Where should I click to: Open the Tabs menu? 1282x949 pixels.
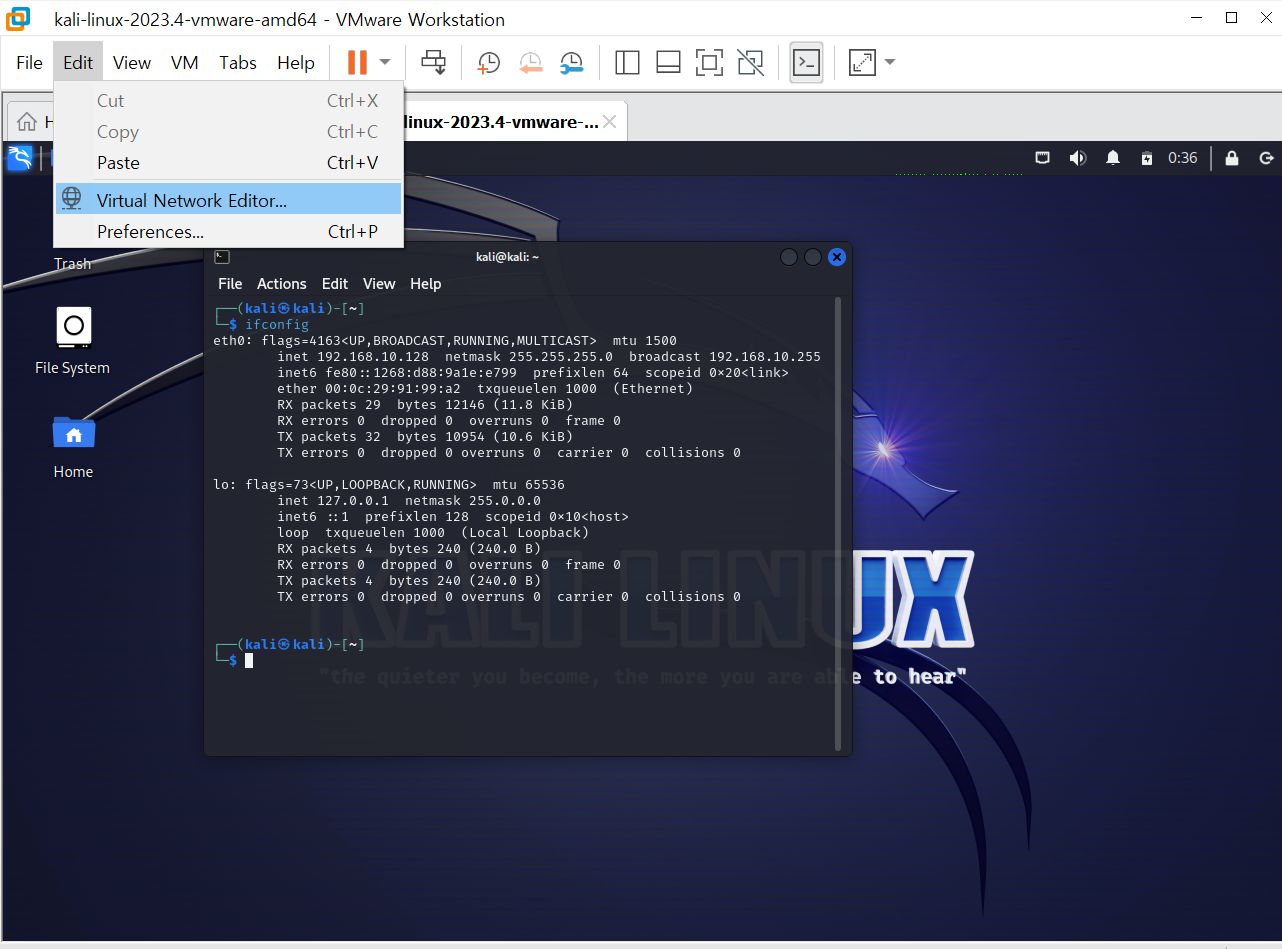pyautogui.click(x=238, y=62)
